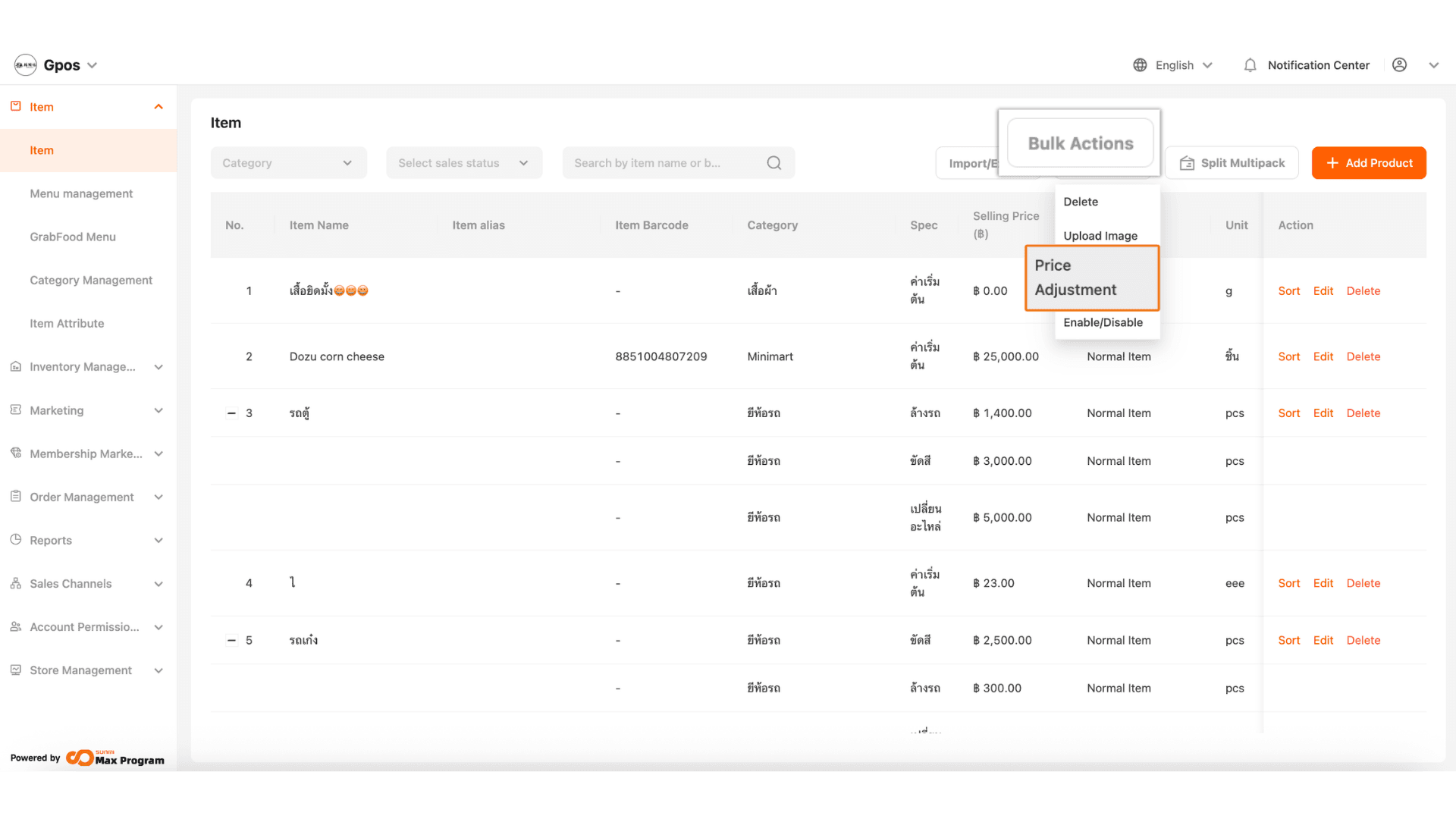Click the globe language icon
The width and height of the screenshot is (1456, 819).
[x=1140, y=65]
